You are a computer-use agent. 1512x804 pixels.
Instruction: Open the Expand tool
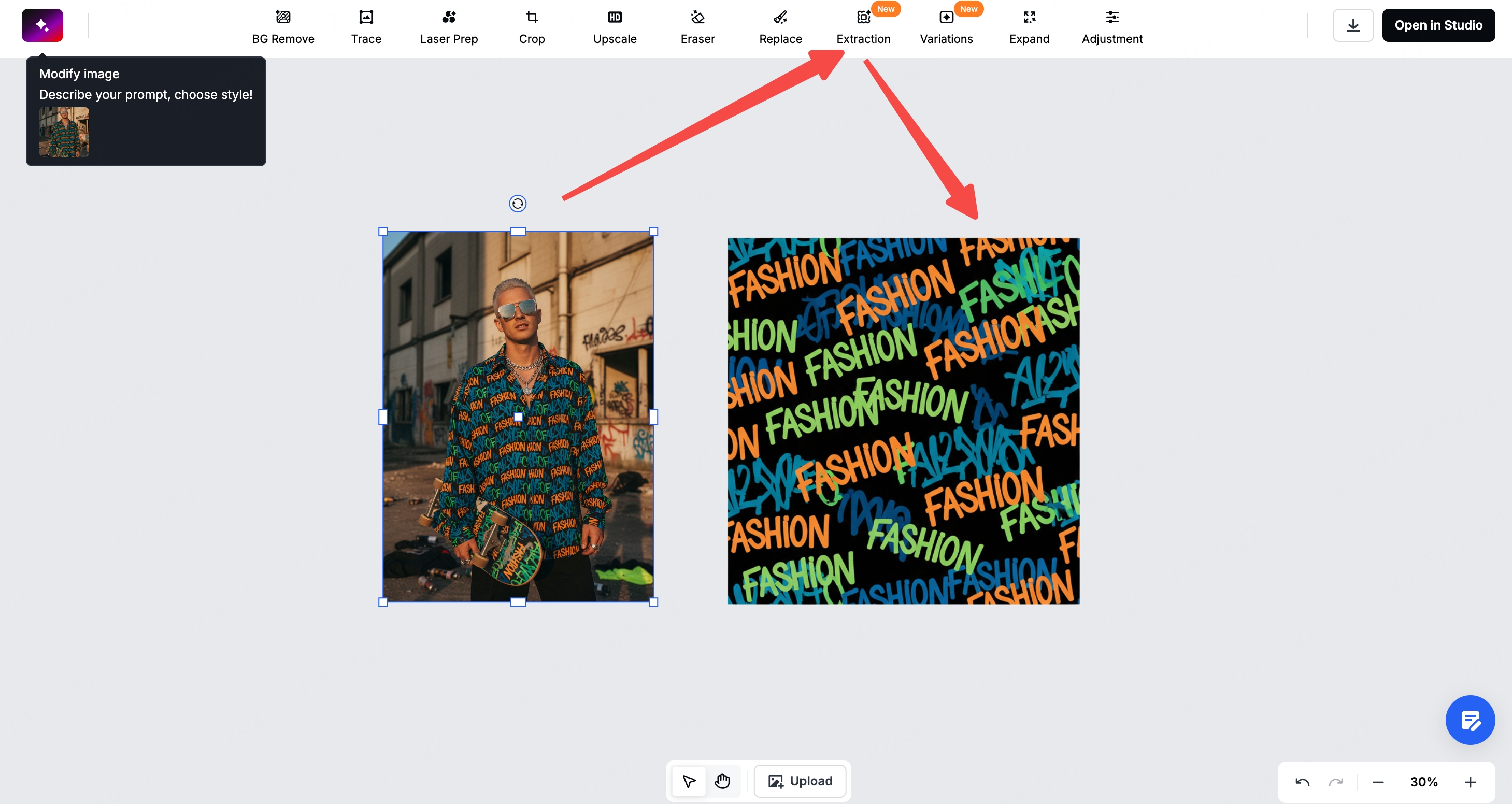point(1029,27)
